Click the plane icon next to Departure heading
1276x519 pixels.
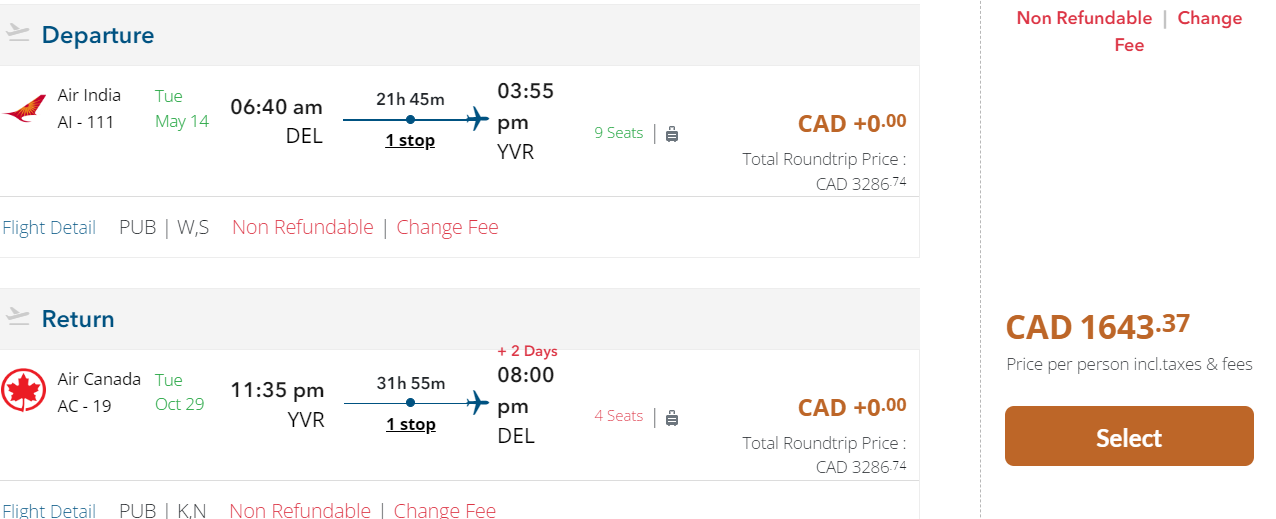(18, 34)
